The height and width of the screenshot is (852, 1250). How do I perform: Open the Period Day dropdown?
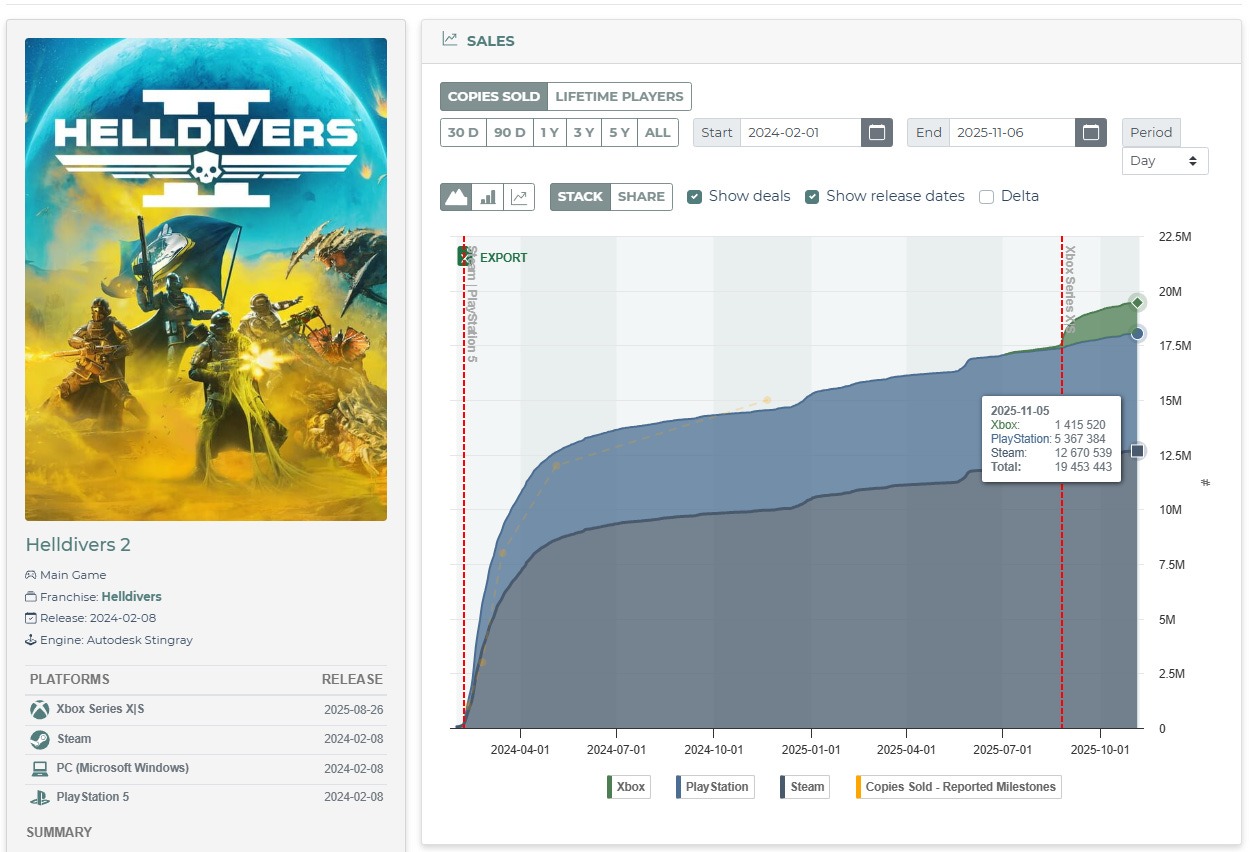[1165, 161]
